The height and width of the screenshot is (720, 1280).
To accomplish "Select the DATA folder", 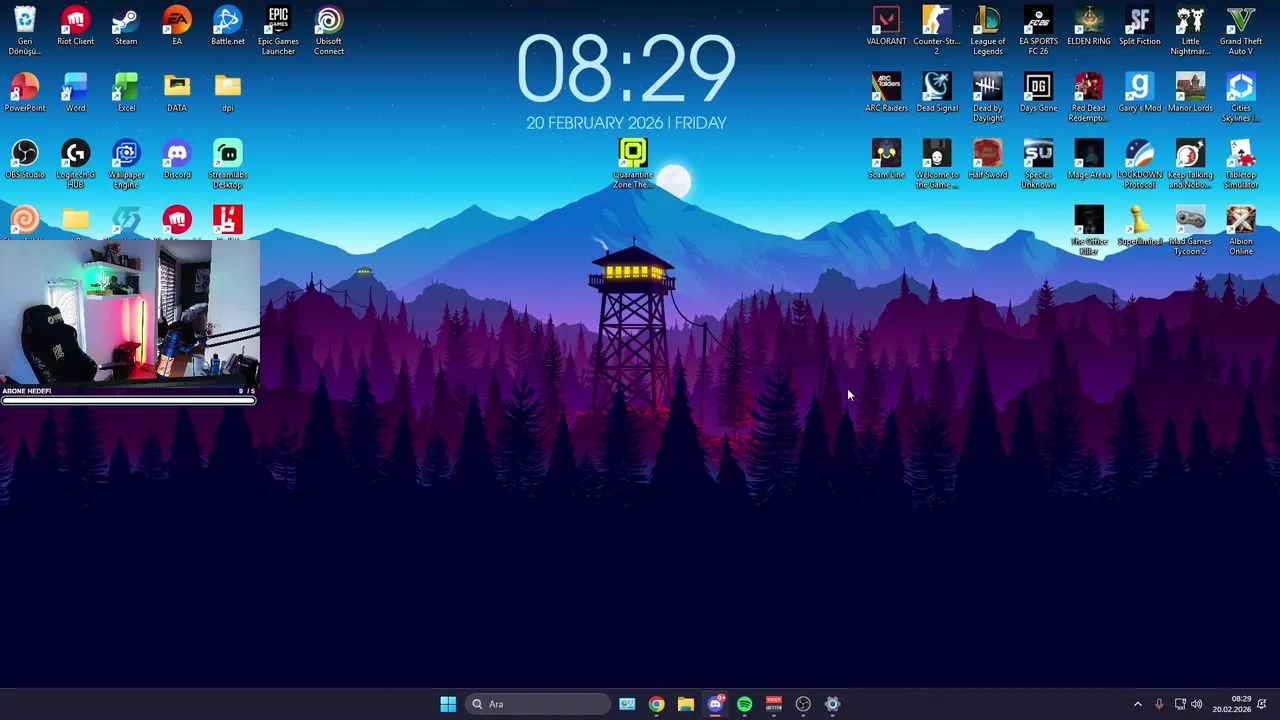I will pyautogui.click(x=177, y=93).
